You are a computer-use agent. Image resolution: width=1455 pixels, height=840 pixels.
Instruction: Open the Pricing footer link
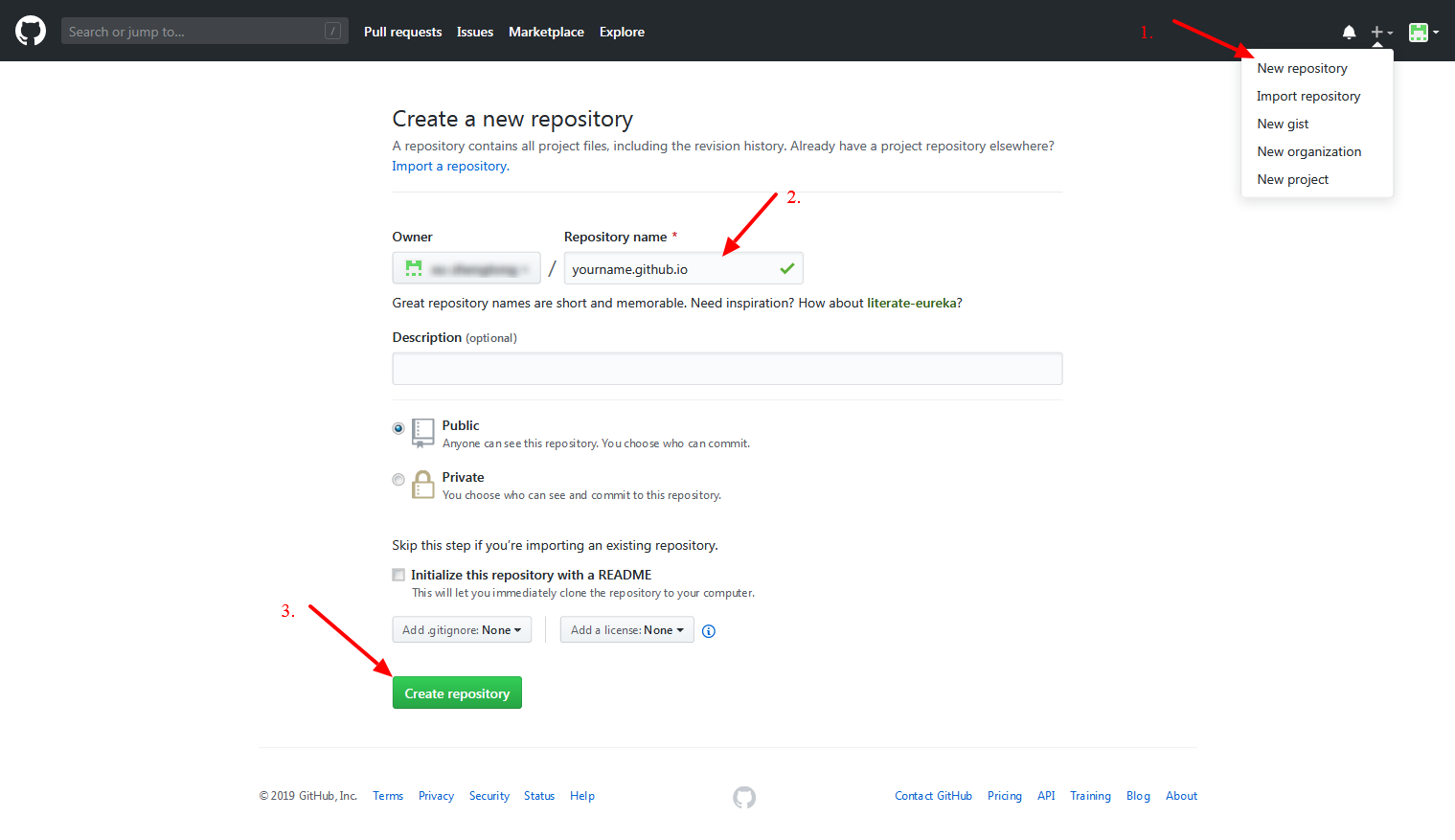(x=1005, y=796)
